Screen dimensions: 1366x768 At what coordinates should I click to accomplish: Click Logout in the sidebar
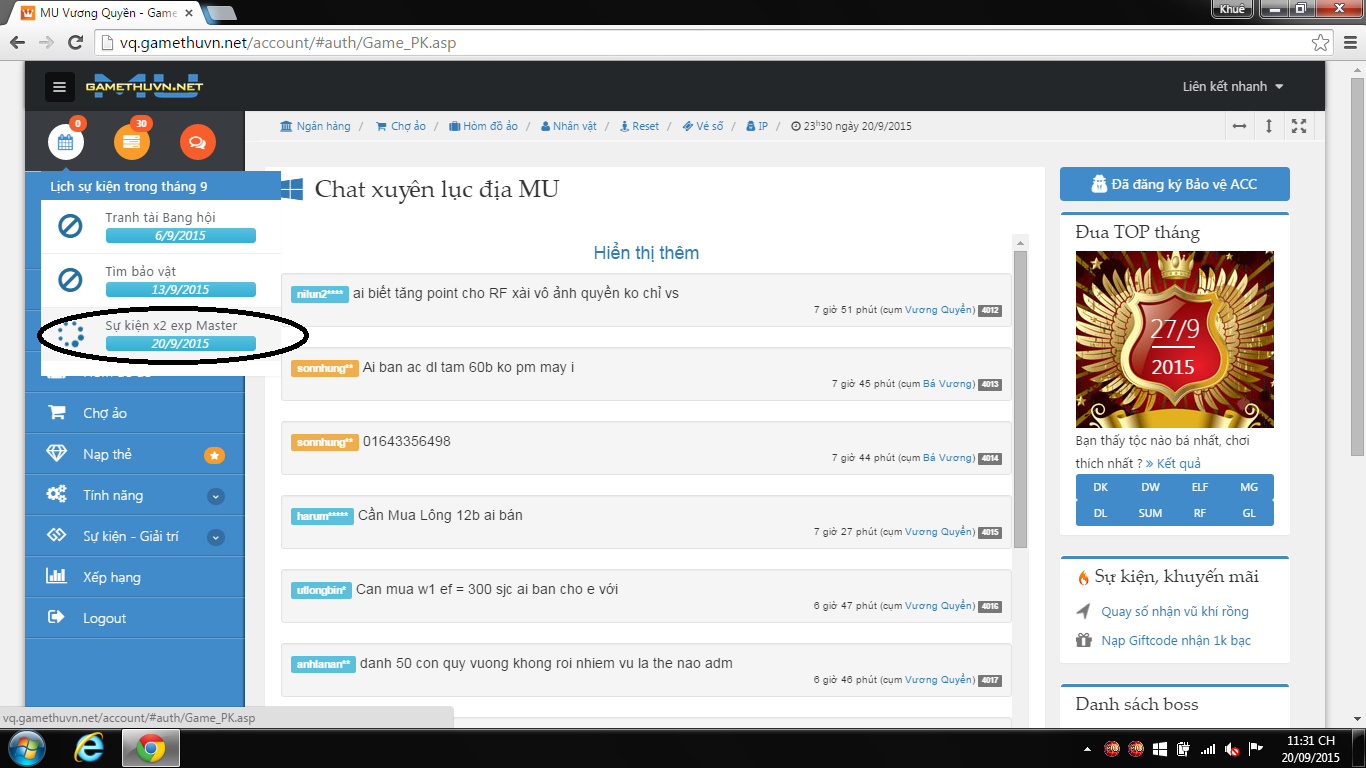coord(104,618)
